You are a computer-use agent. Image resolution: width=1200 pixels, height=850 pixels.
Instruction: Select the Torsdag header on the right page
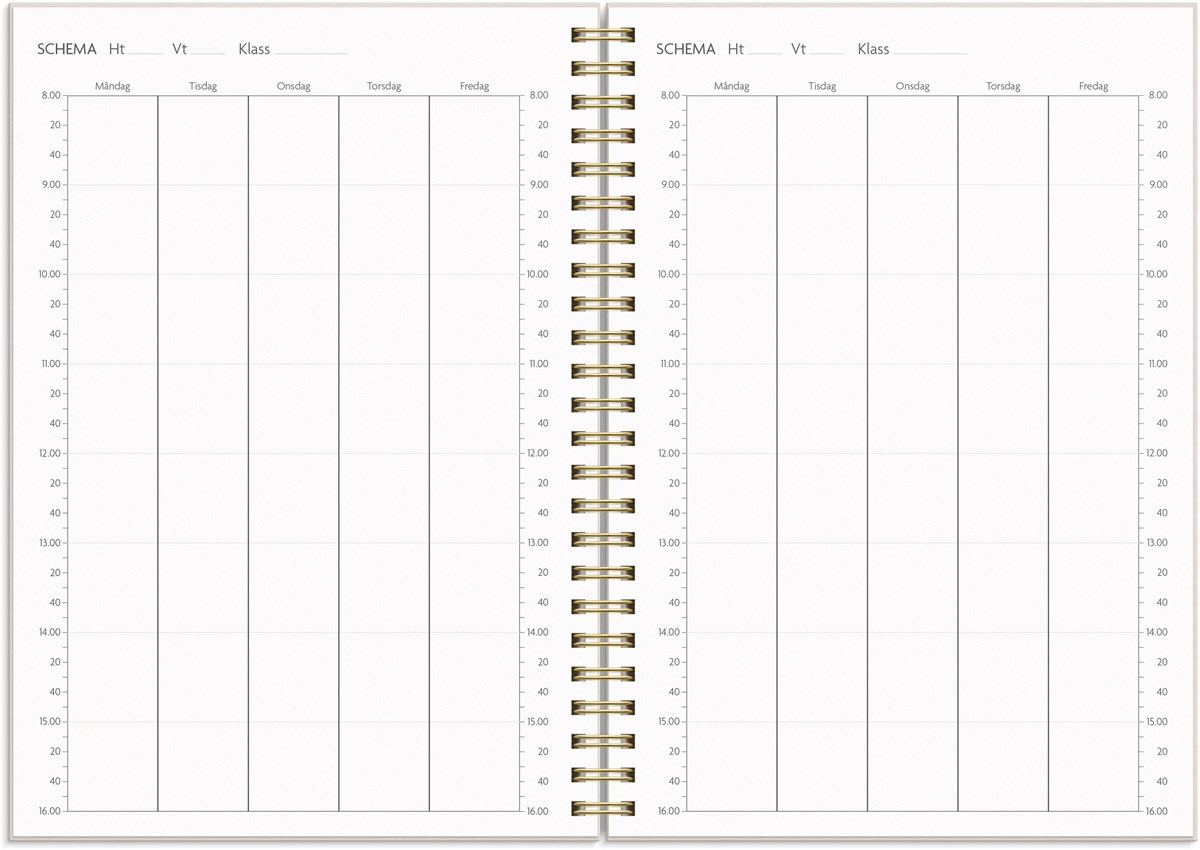(1003, 86)
